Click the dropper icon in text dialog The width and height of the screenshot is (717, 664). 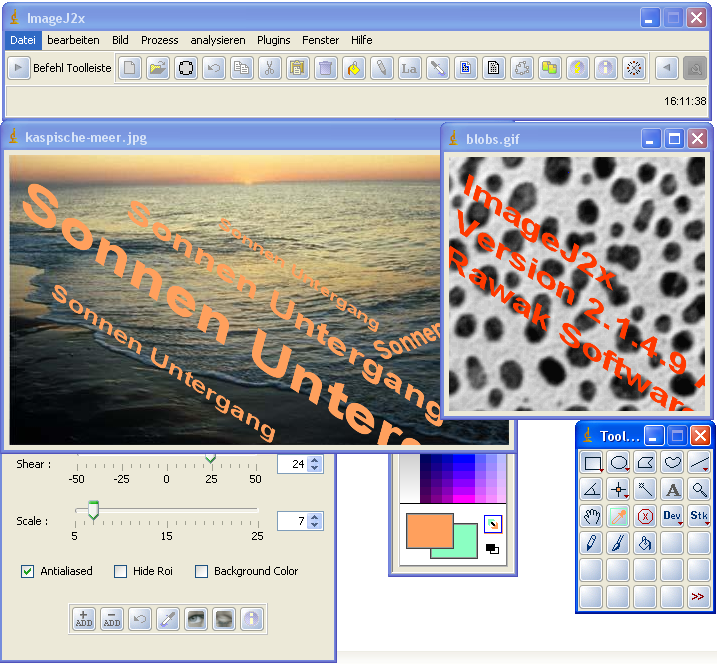point(168,620)
